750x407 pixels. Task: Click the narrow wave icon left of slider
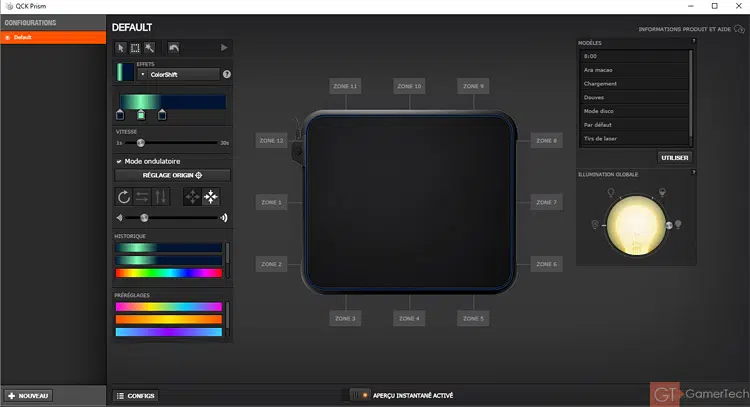[x=119, y=218]
